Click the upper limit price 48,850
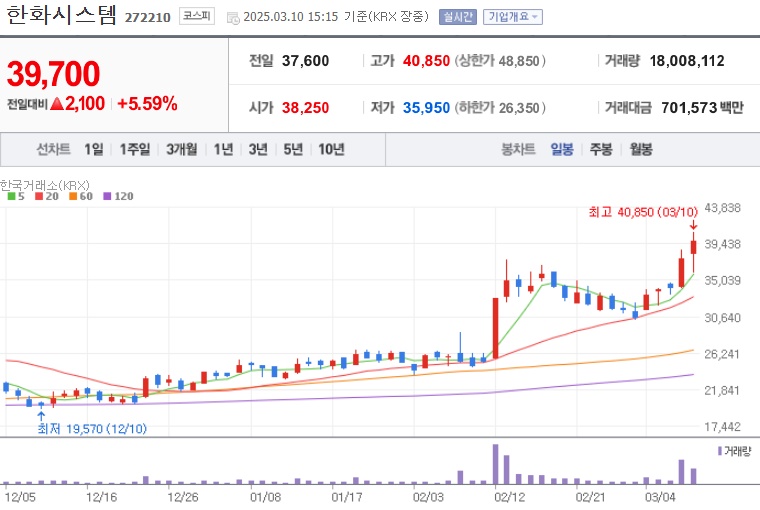Viewport: 760px width, 510px height. click(519, 61)
